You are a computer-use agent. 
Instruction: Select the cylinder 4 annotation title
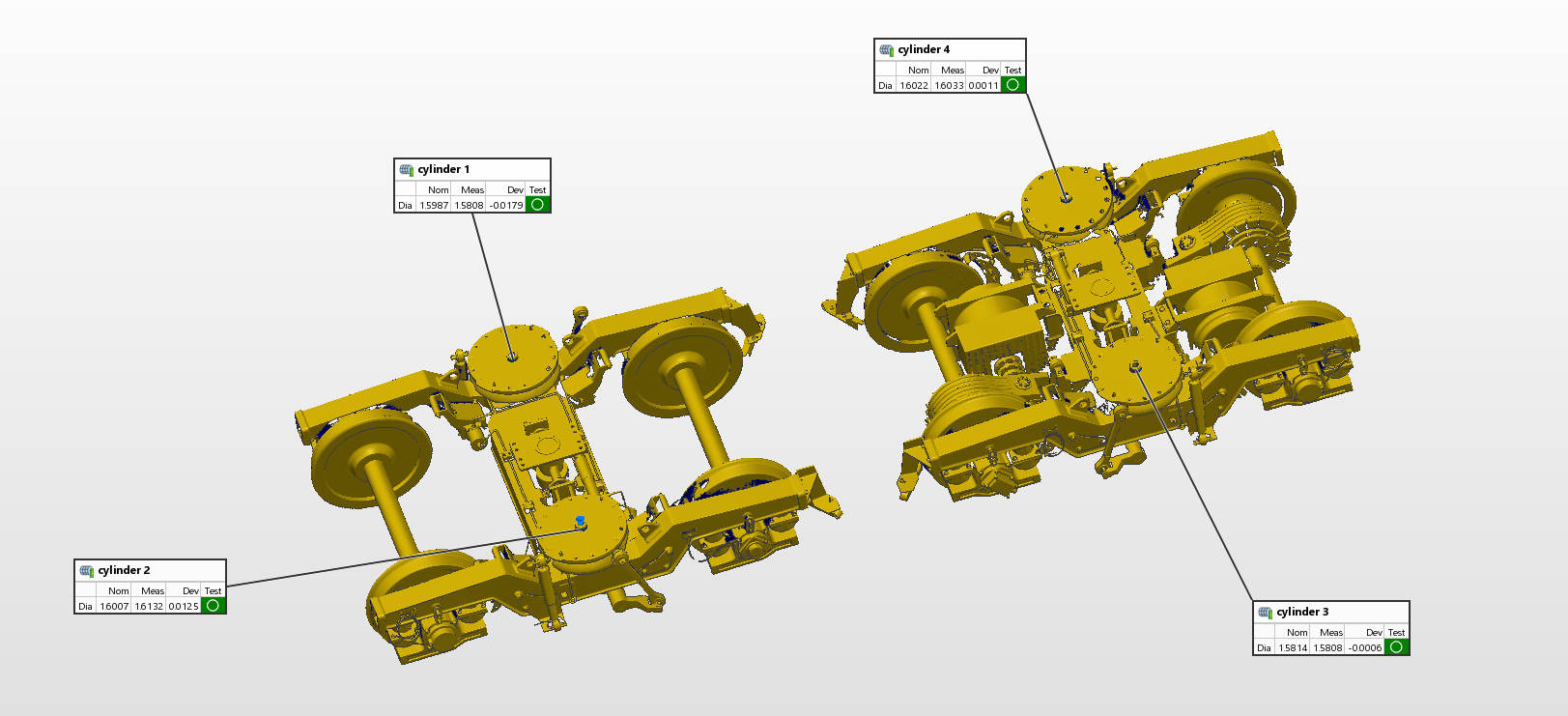pos(924,50)
